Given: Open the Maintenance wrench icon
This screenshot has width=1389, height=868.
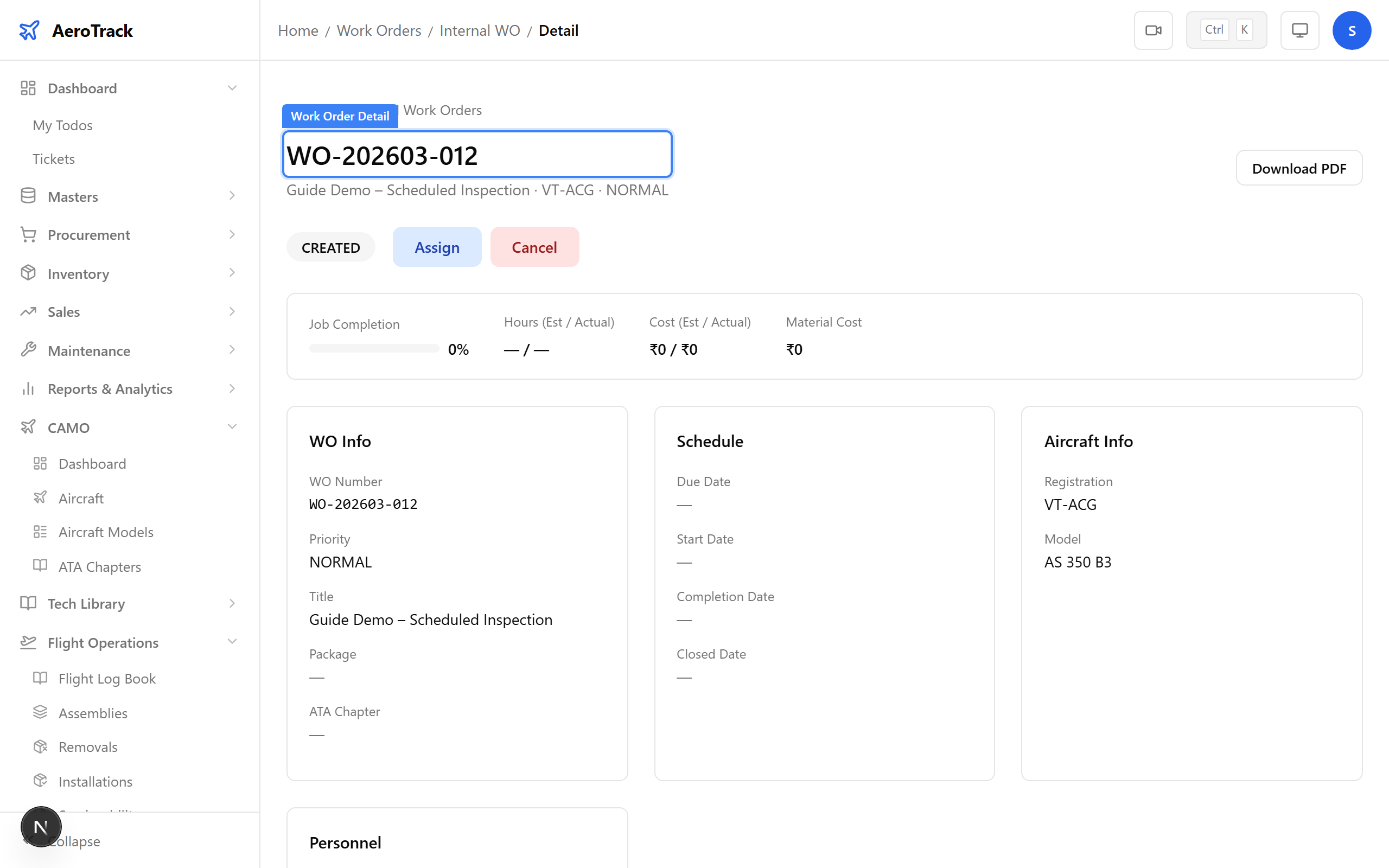Looking at the screenshot, I should pos(28,350).
